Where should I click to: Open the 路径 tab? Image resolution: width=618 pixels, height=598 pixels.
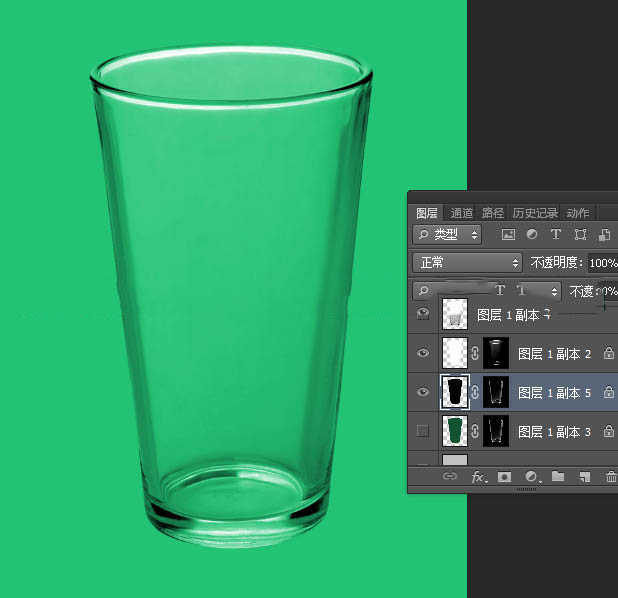pyautogui.click(x=493, y=213)
